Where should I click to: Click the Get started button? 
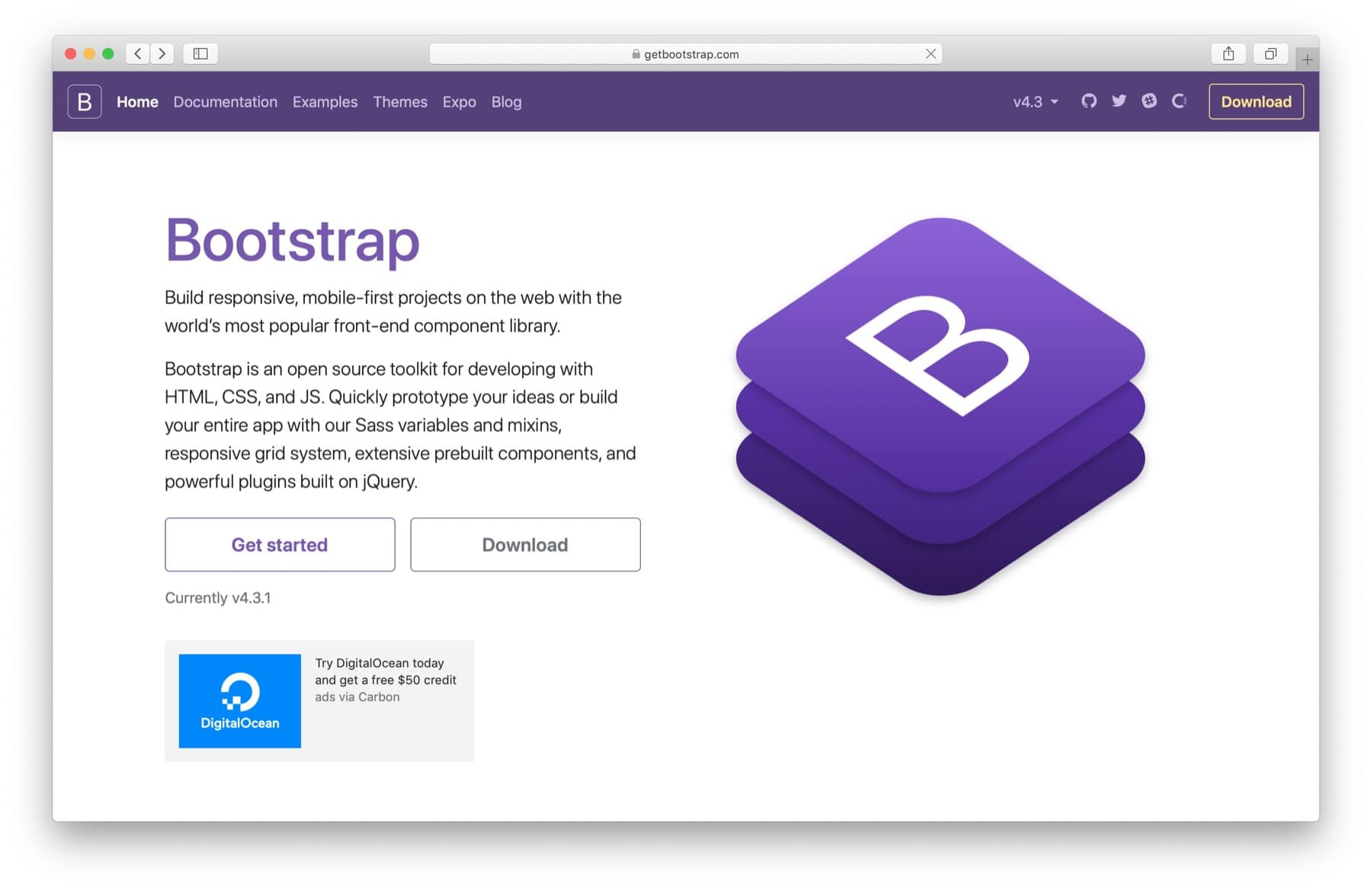279,544
